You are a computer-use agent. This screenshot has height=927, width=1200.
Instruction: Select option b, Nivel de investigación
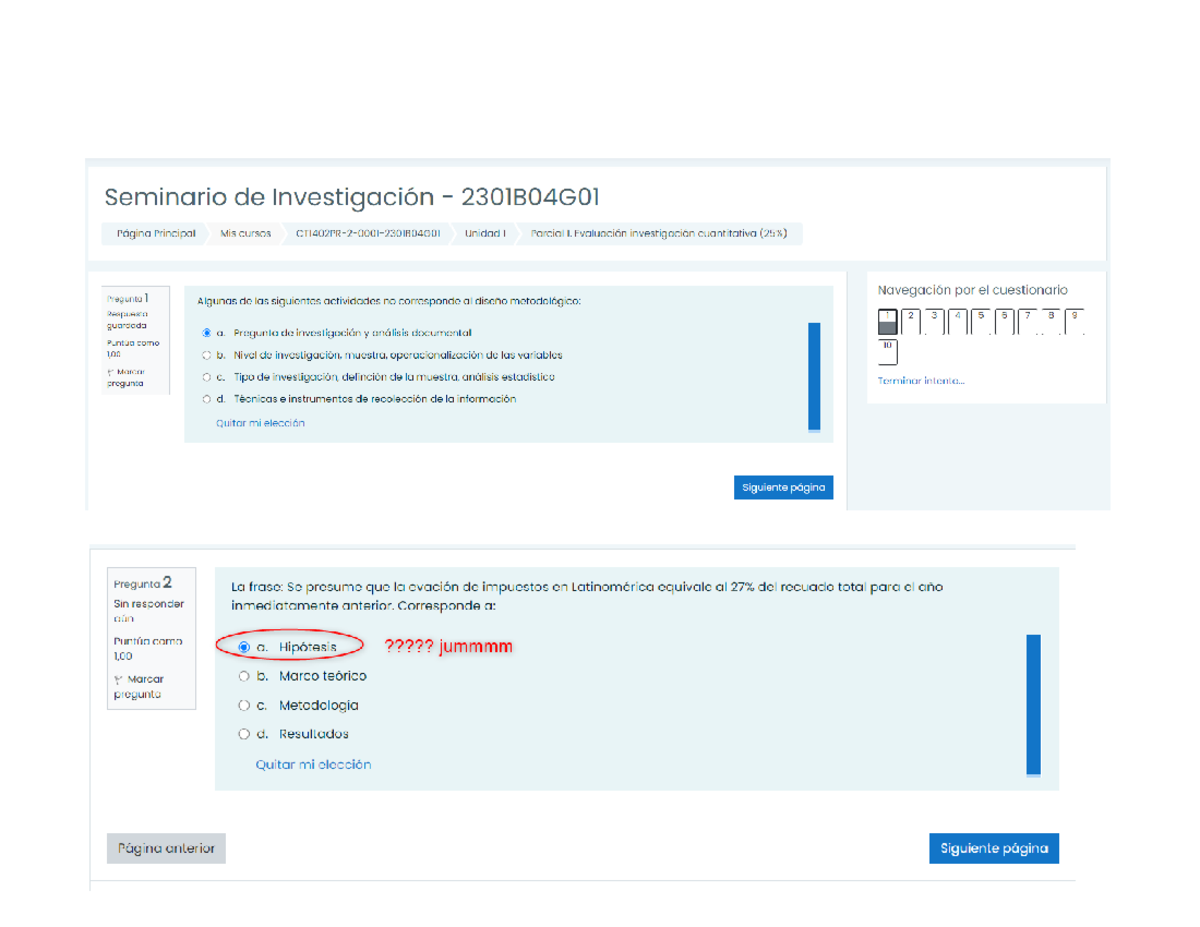pos(207,355)
